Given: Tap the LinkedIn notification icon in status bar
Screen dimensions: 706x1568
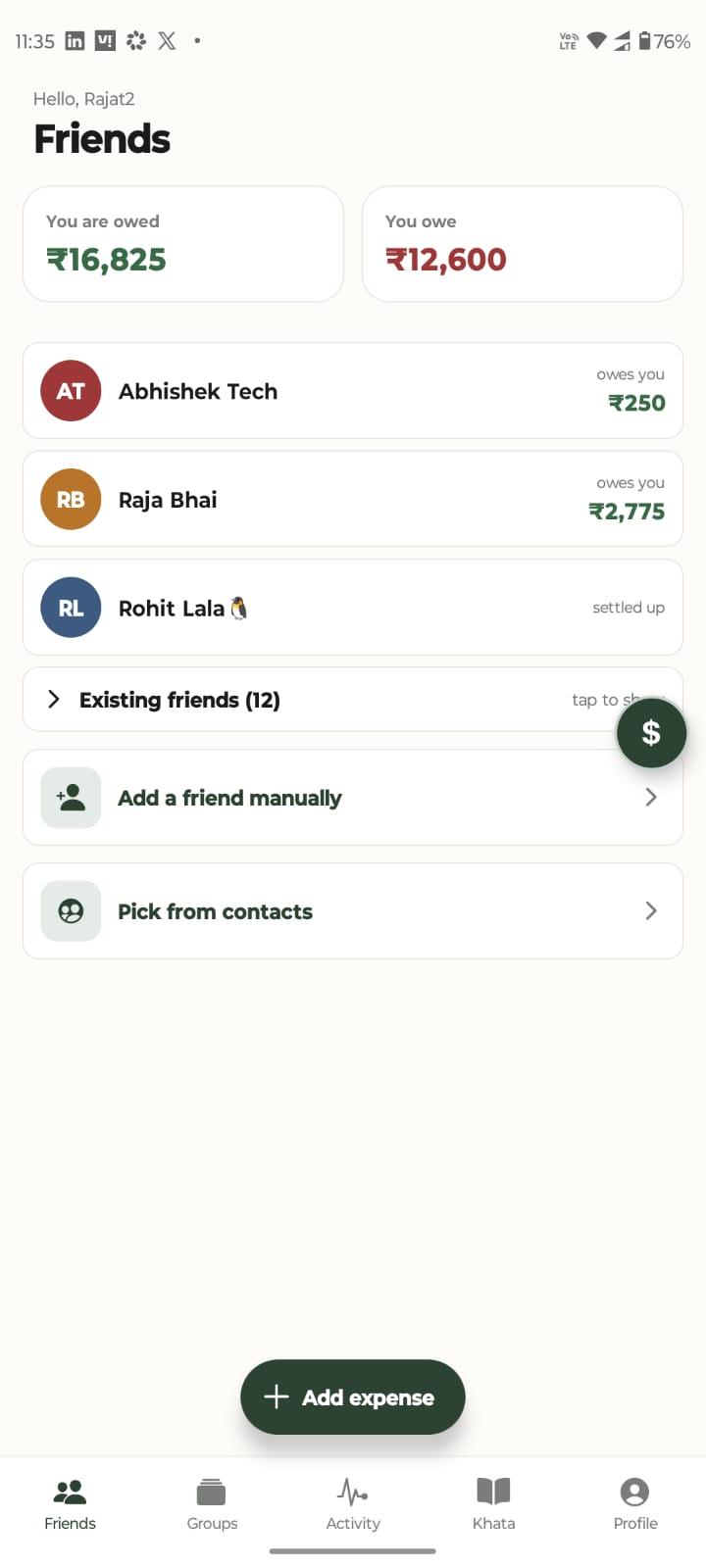Looking at the screenshot, I should (75, 40).
